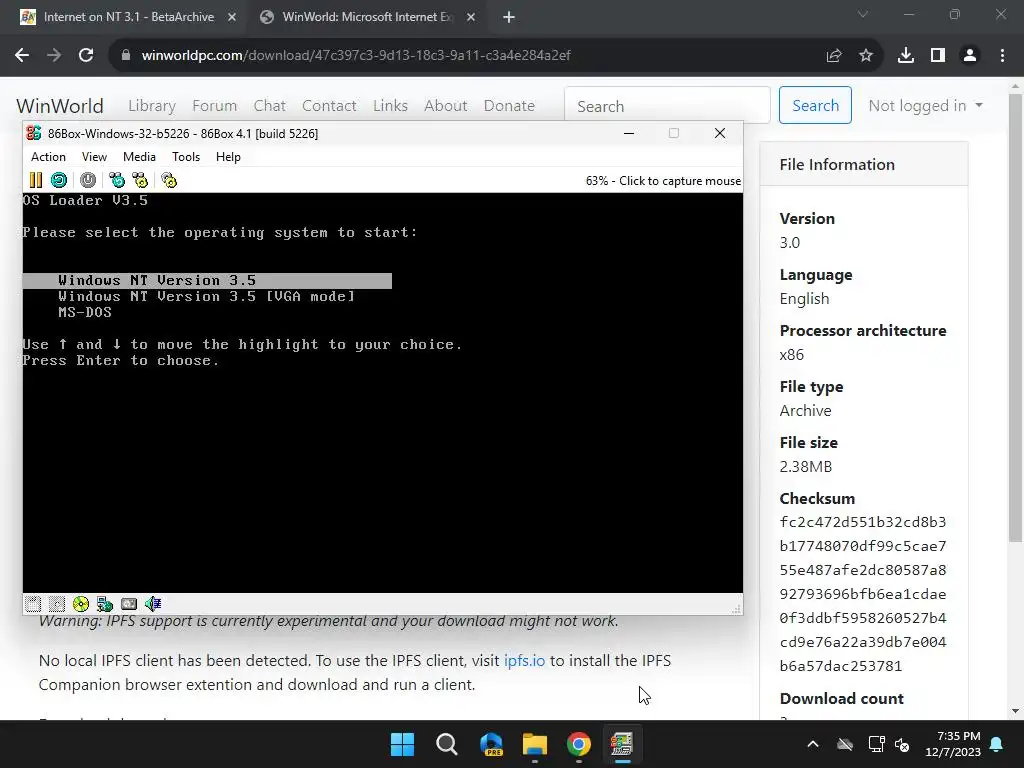The height and width of the screenshot is (768, 1024).
Task: Pause emulation with the 86Box pause icon
Action: coord(36,180)
